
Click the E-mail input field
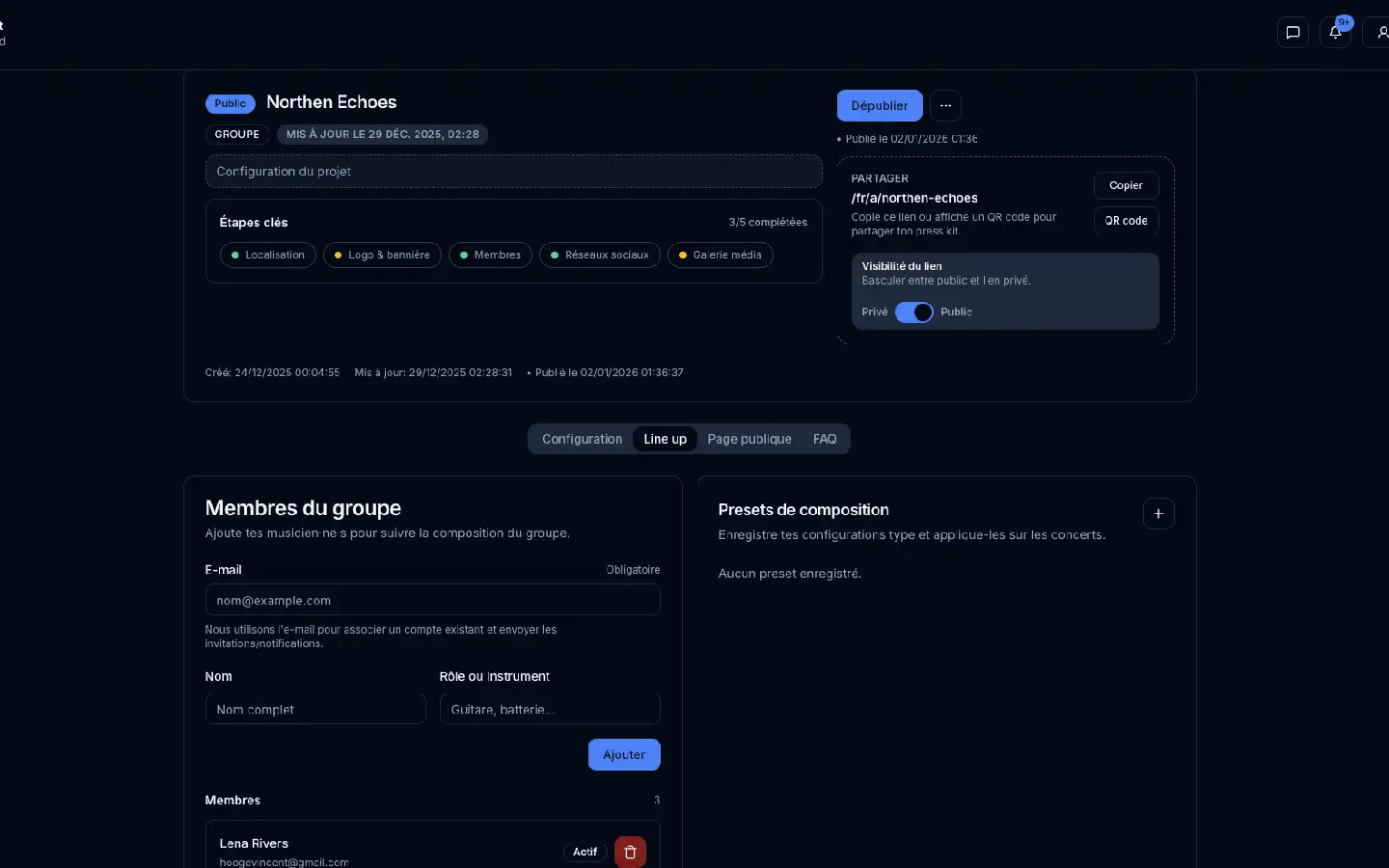432,600
